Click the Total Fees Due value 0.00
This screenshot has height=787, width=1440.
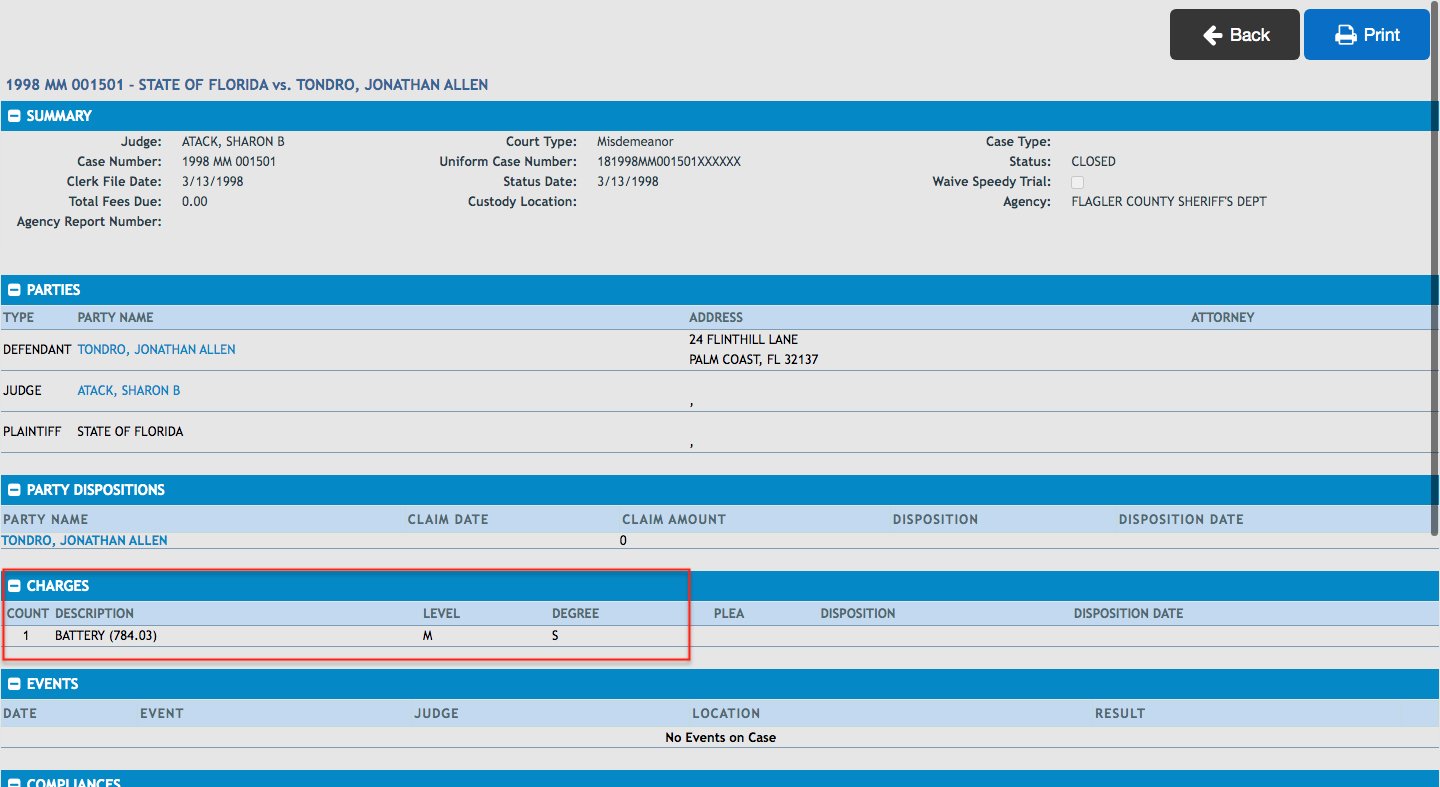[x=195, y=202]
